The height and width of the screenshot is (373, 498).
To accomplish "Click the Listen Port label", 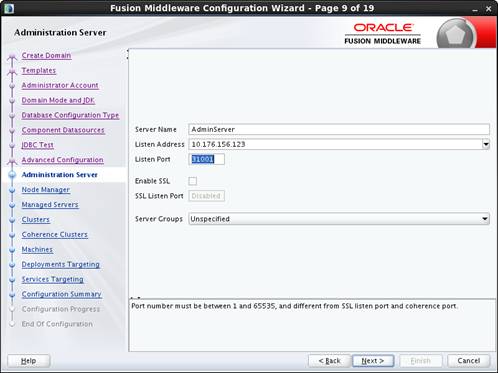I will tap(153, 159).
